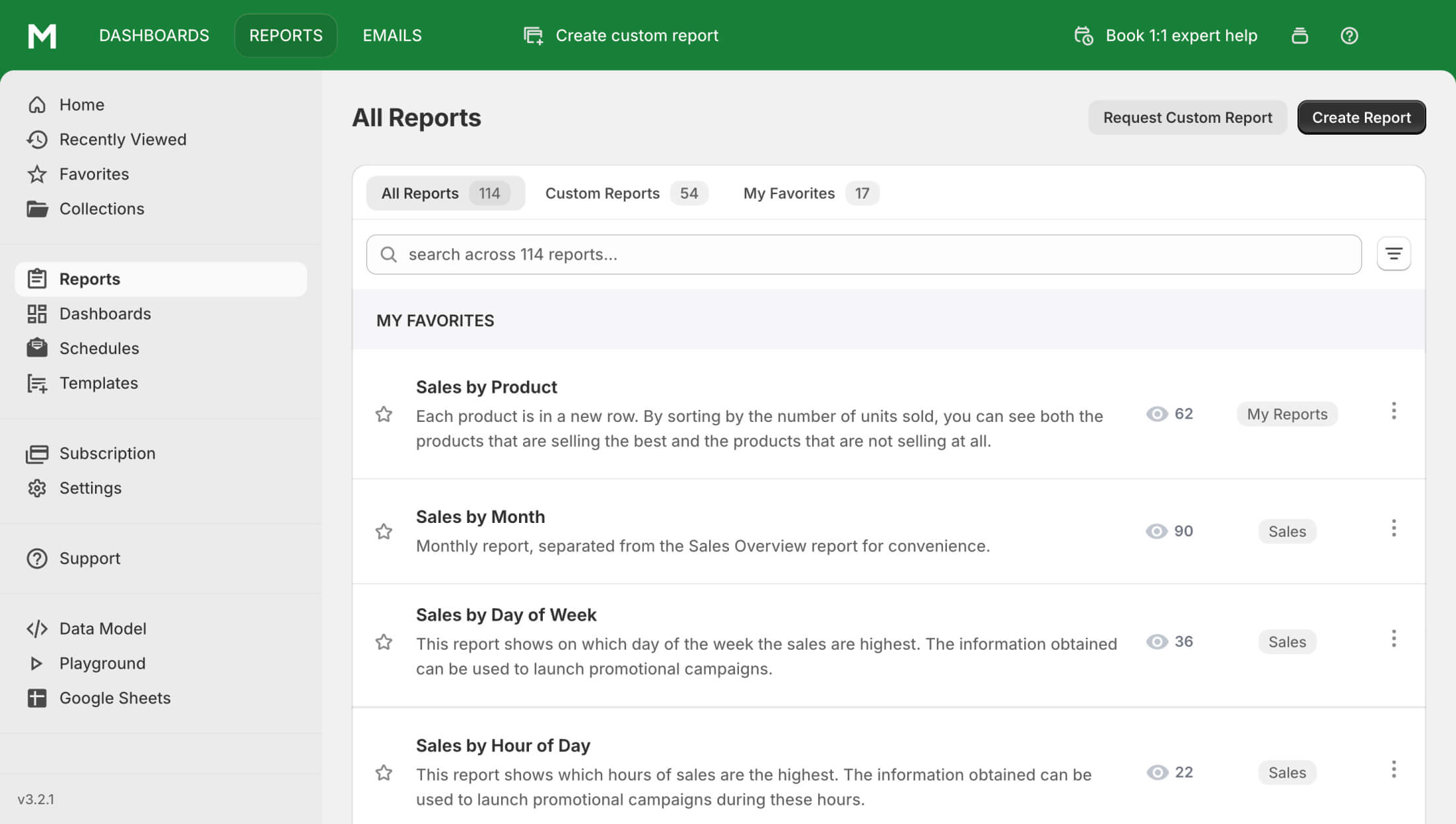Open more options menu for Sales by Product

point(1393,411)
